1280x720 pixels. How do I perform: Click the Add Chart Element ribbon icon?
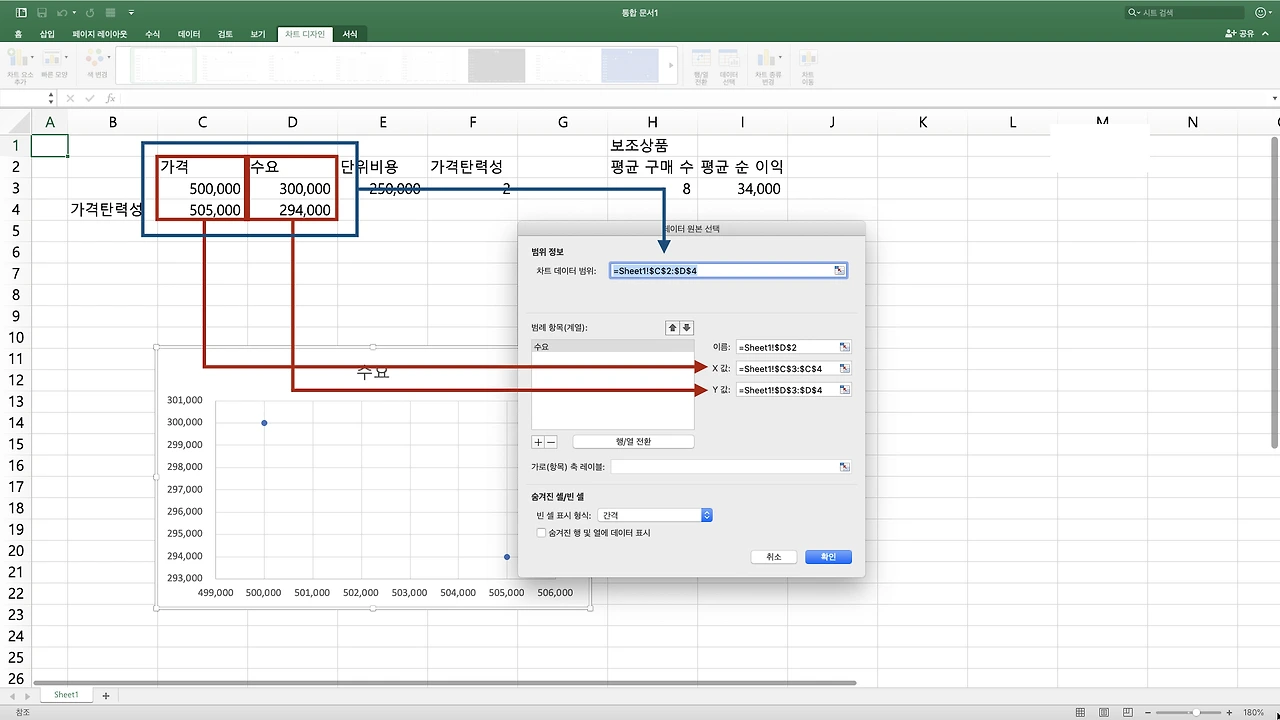tap(20, 65)
